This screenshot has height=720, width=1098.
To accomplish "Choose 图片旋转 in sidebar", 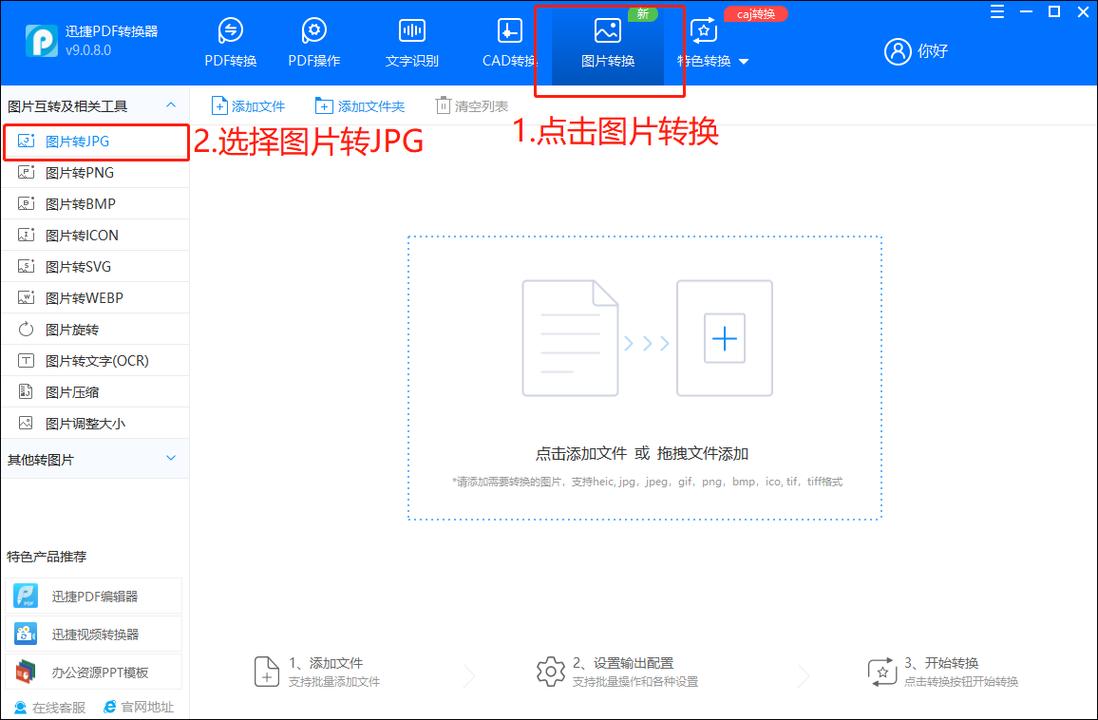I will click(x=96, y=329).
